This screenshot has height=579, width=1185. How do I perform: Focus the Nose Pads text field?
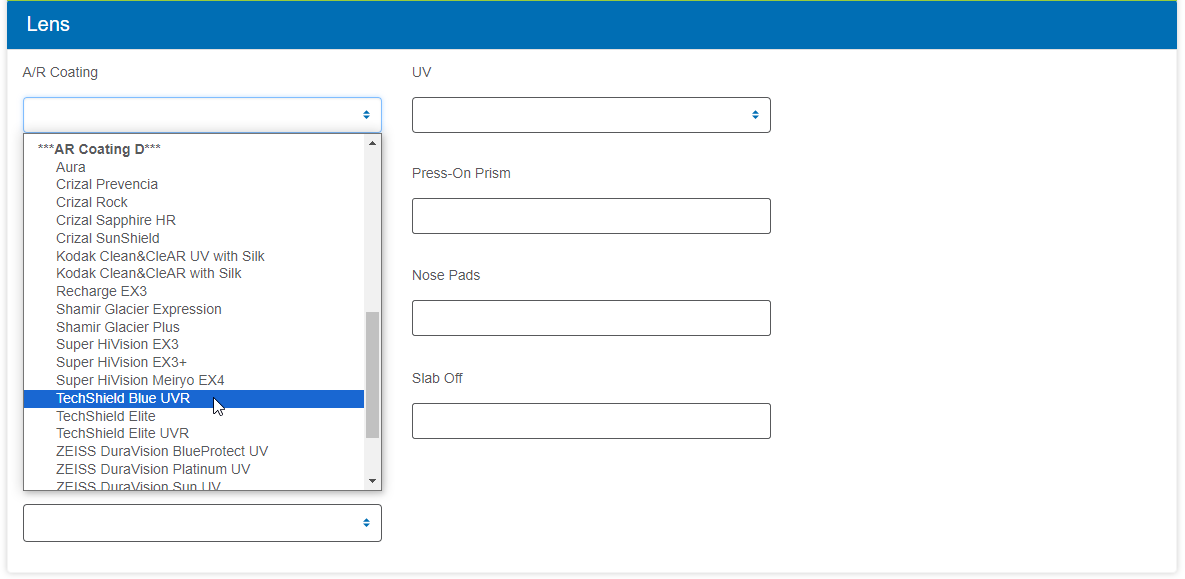(591, 318)
